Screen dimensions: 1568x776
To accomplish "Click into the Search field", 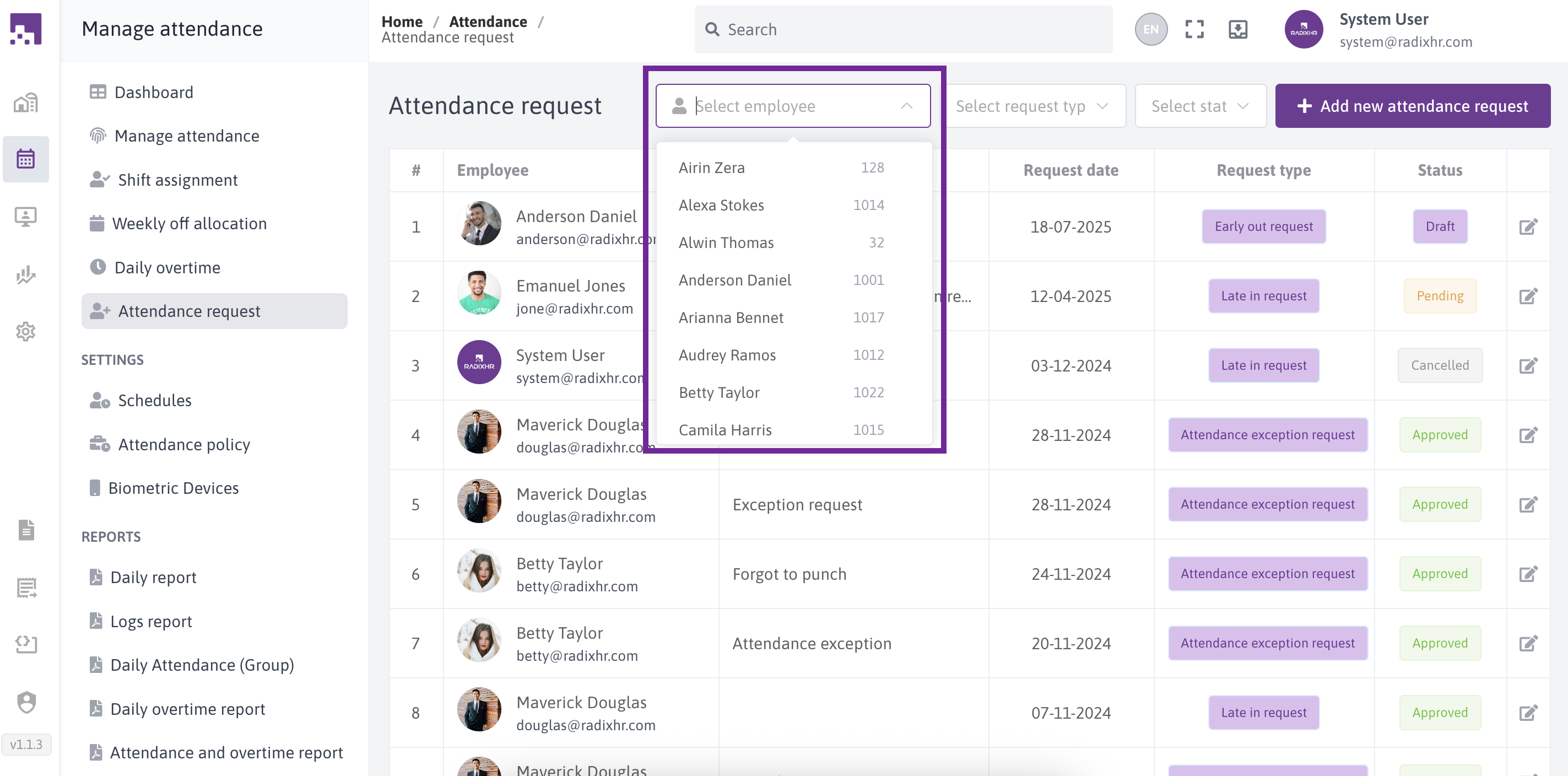I will tap(904, 29).
